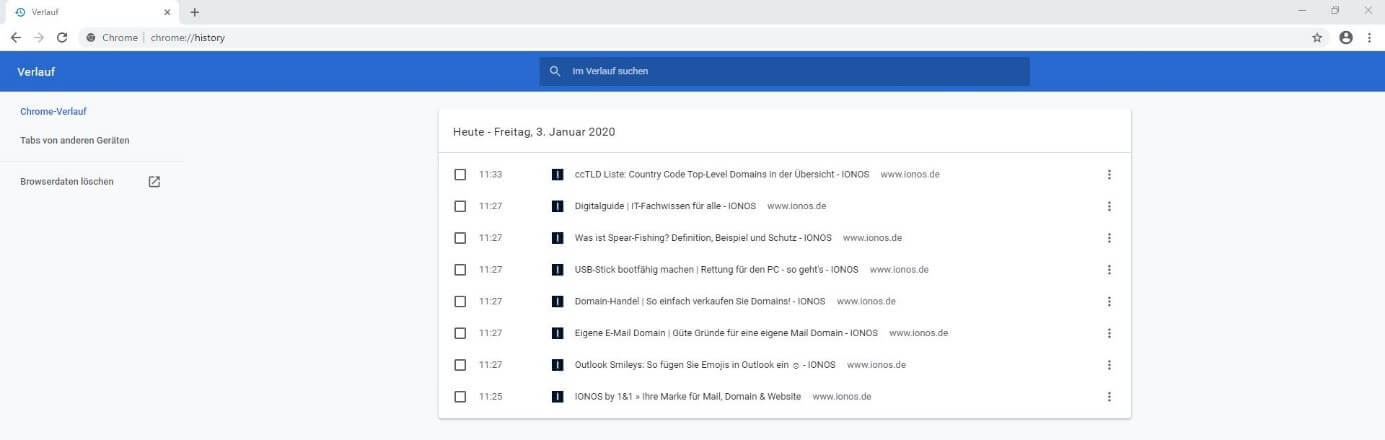Select the IONOS by 1&1 entry checkbox
Image resolution: width=1385 pixels, height=440 pixels.
coord(460,396)
